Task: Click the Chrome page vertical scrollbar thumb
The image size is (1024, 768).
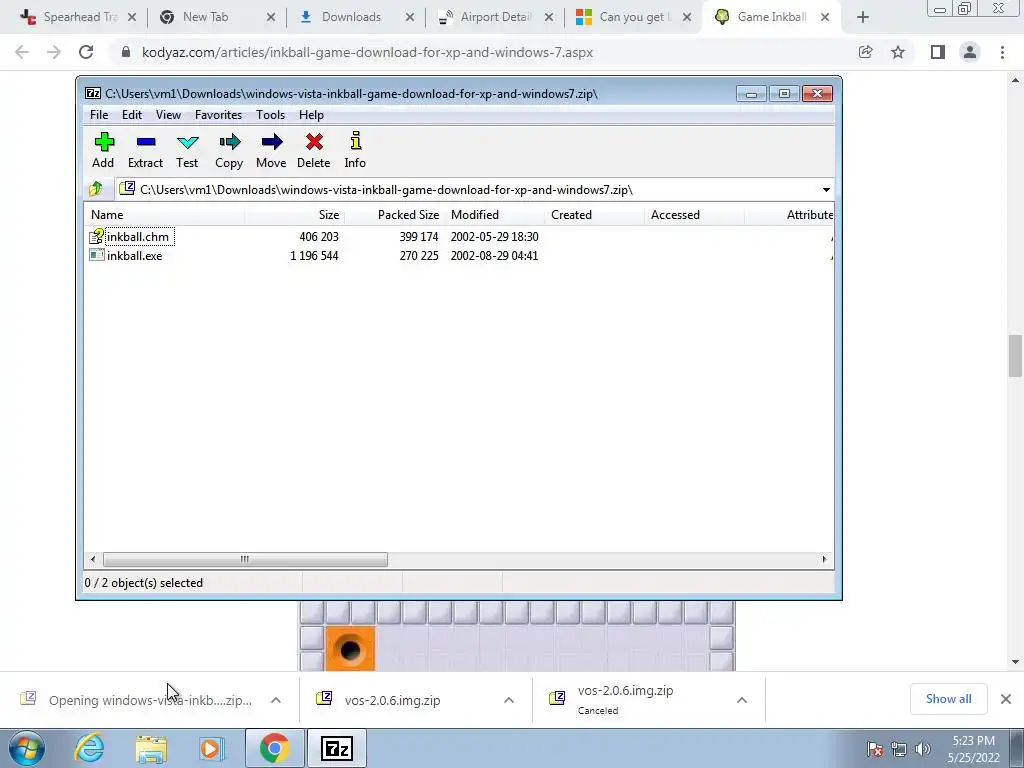Action: click(1015, 355)
